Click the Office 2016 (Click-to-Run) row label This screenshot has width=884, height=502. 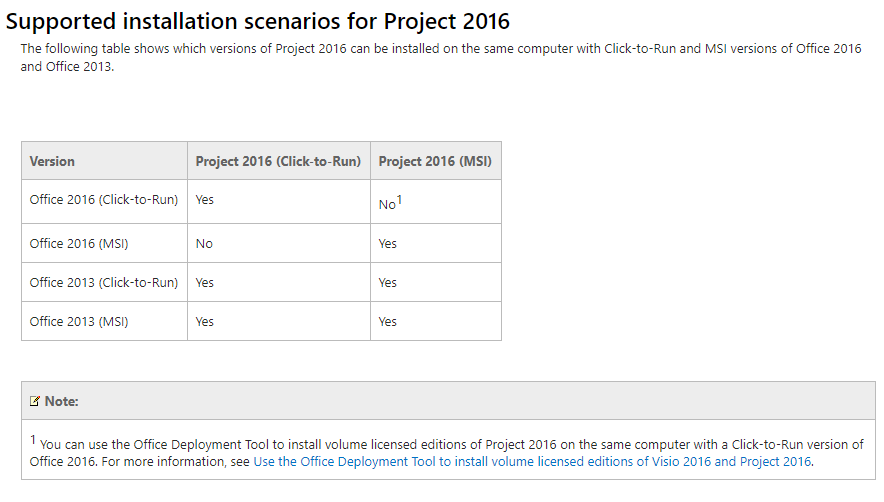click(x=104, y=200)
